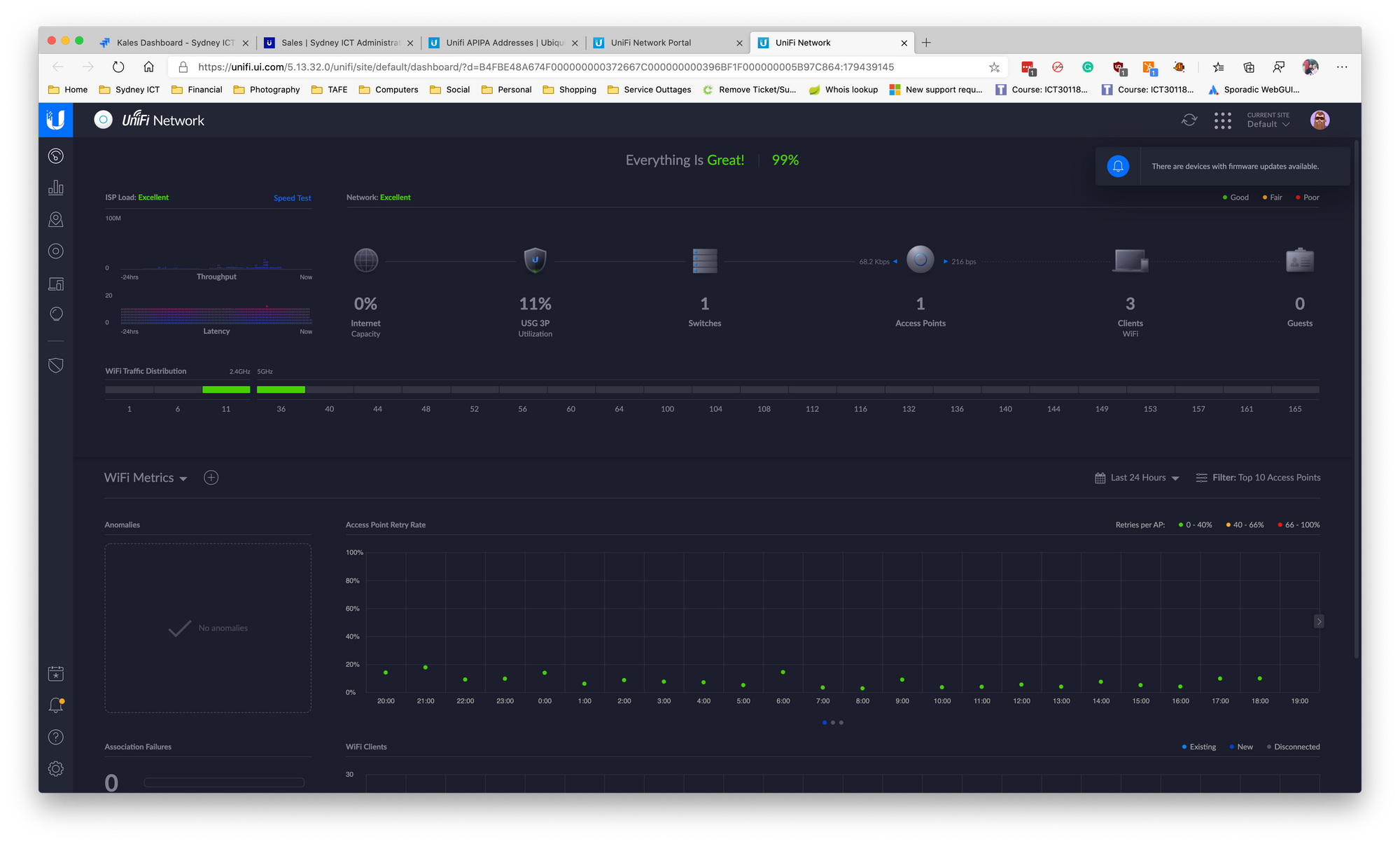
Task: Click the Speed Test link
Action: tap(292, 198)
